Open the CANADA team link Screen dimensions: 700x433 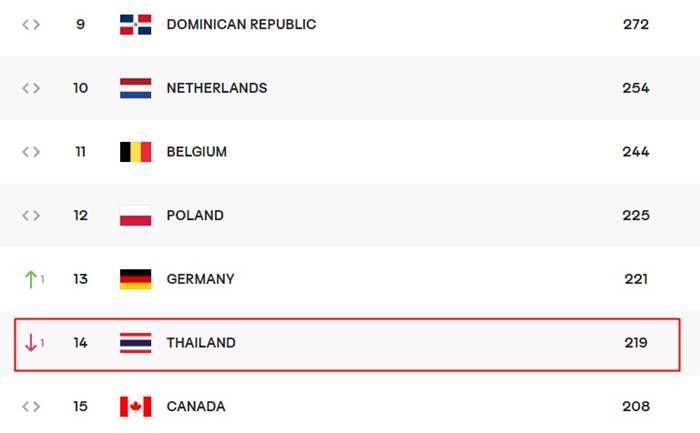(x=196, y=407)
